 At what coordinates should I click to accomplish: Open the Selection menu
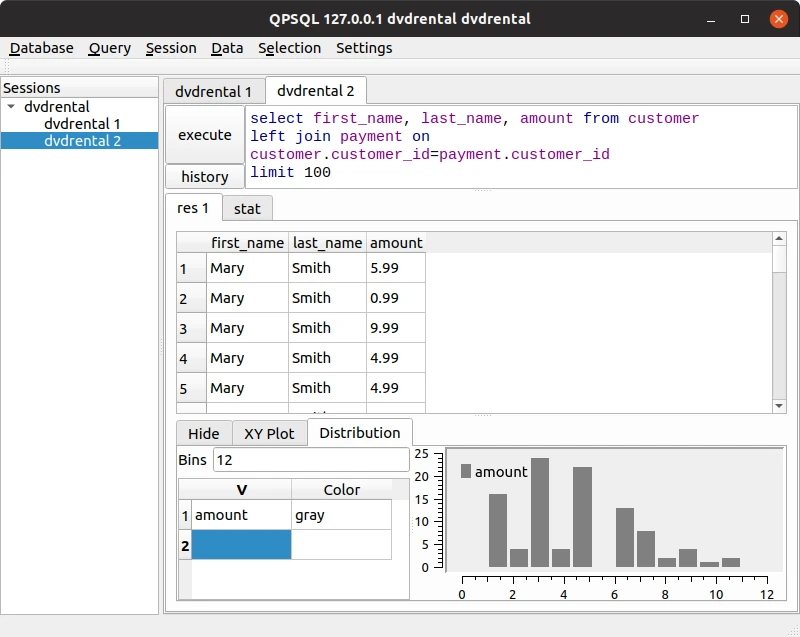289,48
